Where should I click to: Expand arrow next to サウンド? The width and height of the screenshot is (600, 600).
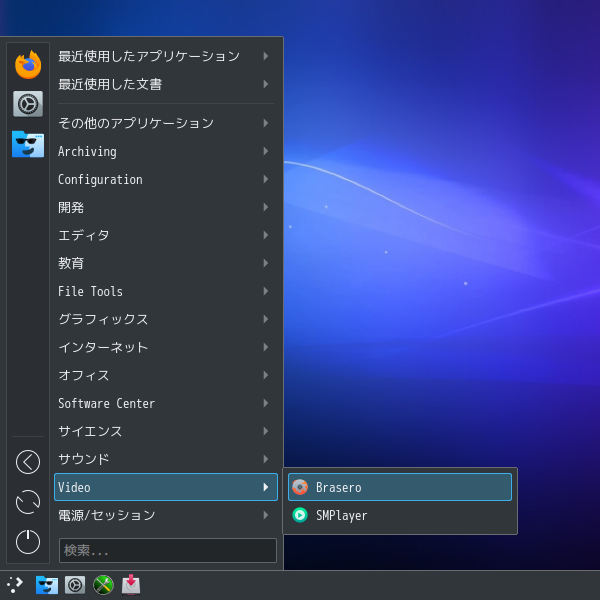(x=266, y=459)
